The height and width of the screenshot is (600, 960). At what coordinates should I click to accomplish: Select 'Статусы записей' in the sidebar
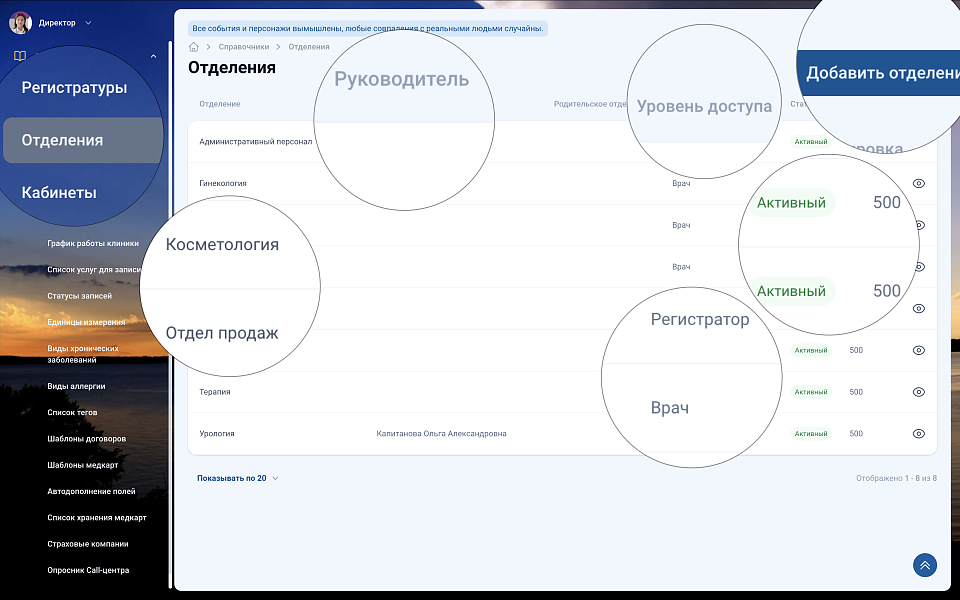(80, 296)
